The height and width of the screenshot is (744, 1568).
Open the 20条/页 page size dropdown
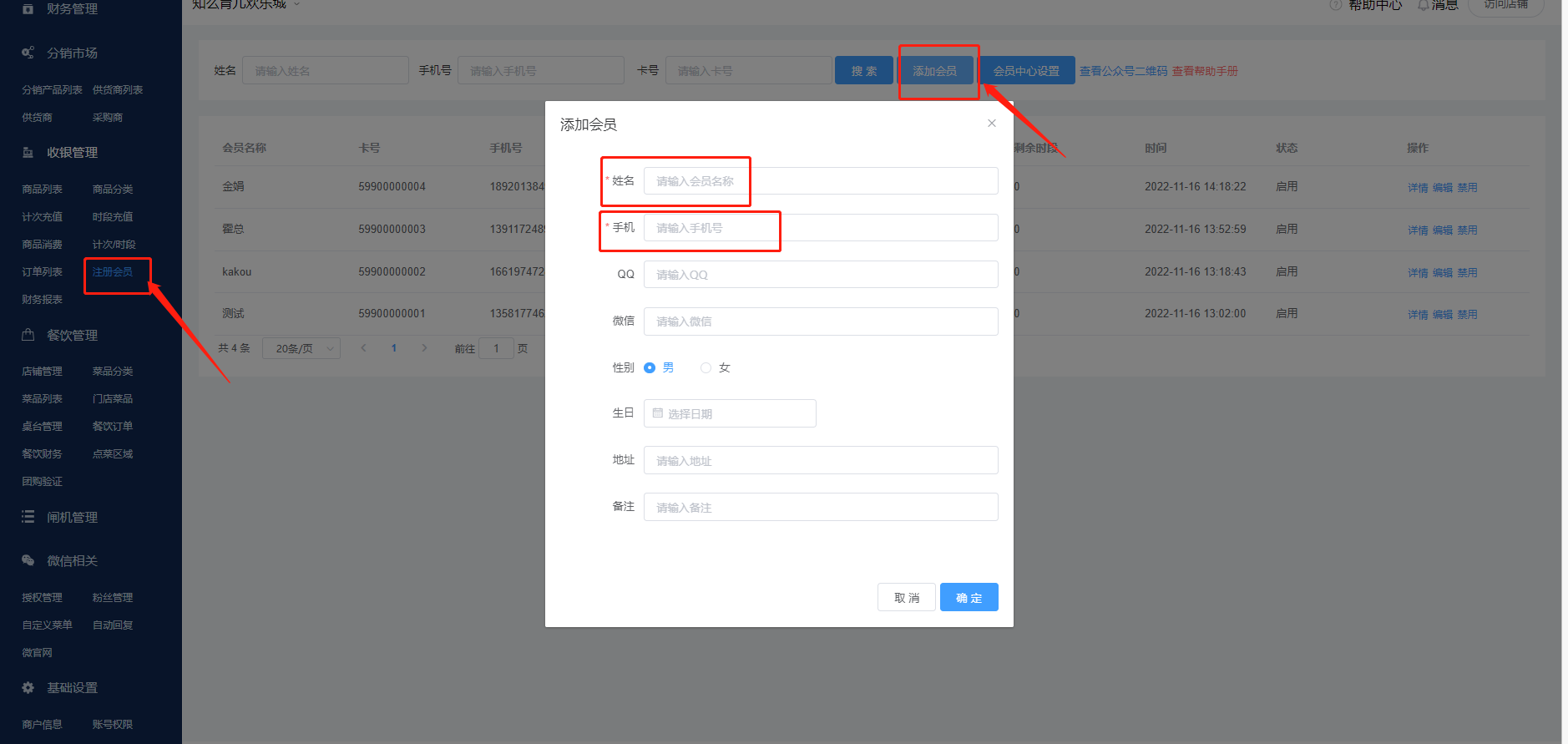pyautogui.click(x=301, y=348)
